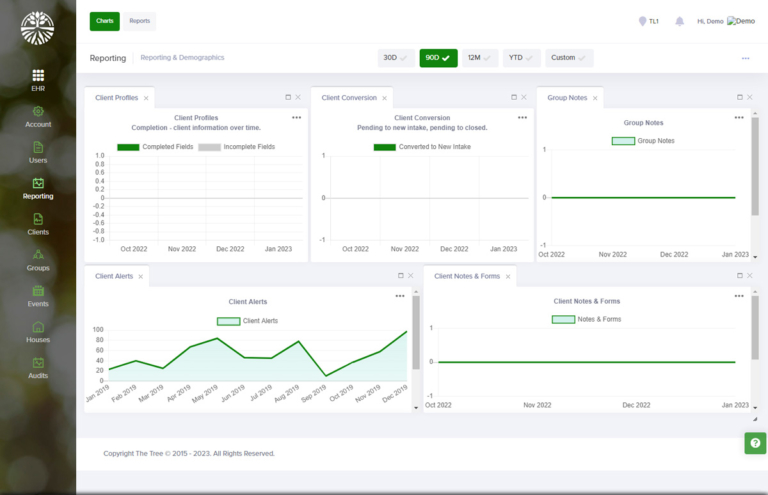768x495 pixels.
Task: Expand the Reporting page options ellipsis
Action: pos(745,58)
